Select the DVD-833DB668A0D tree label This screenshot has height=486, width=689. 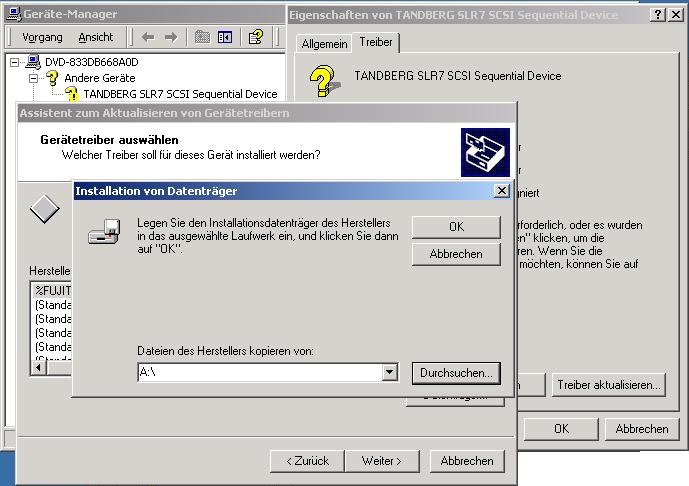pos(91,62)
